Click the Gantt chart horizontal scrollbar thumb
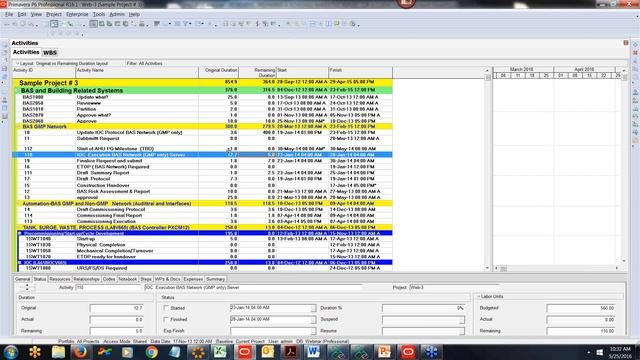 pyautogui.click(x=503, y=269)
